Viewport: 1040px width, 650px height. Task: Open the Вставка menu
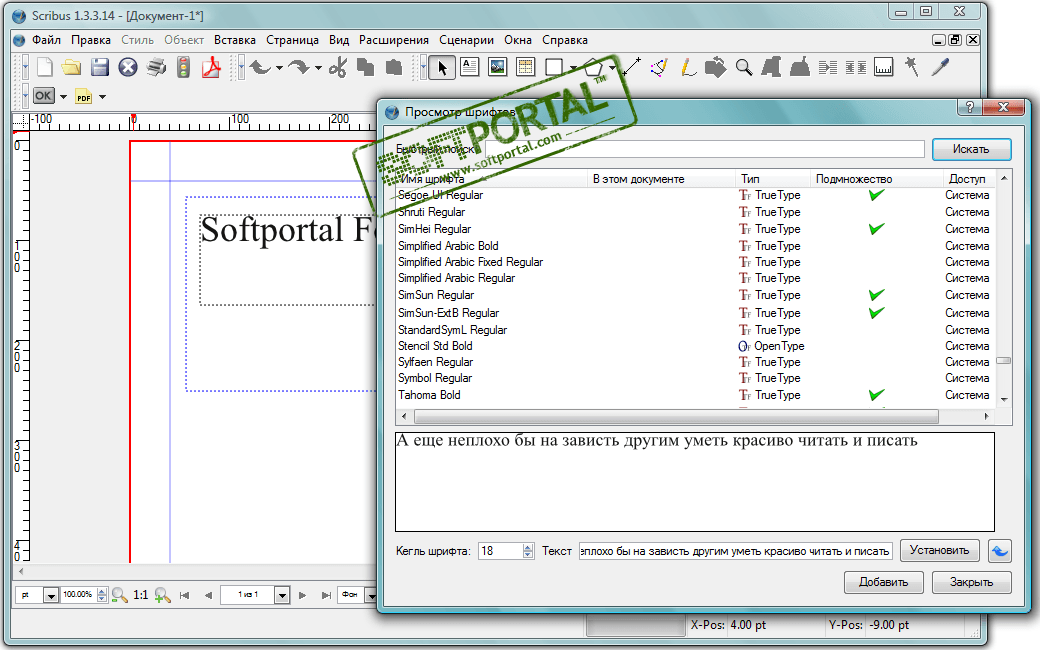235,40
